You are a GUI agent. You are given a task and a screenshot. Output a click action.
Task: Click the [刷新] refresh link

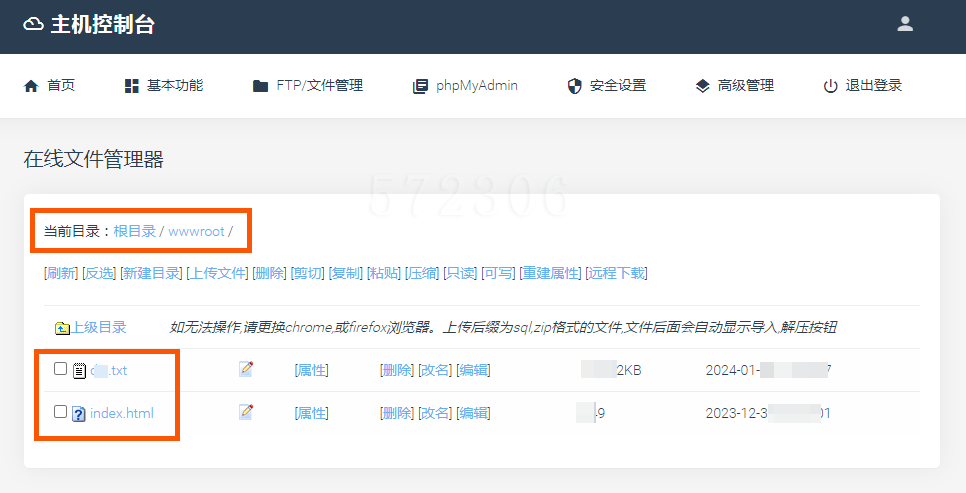click(61, 273)
